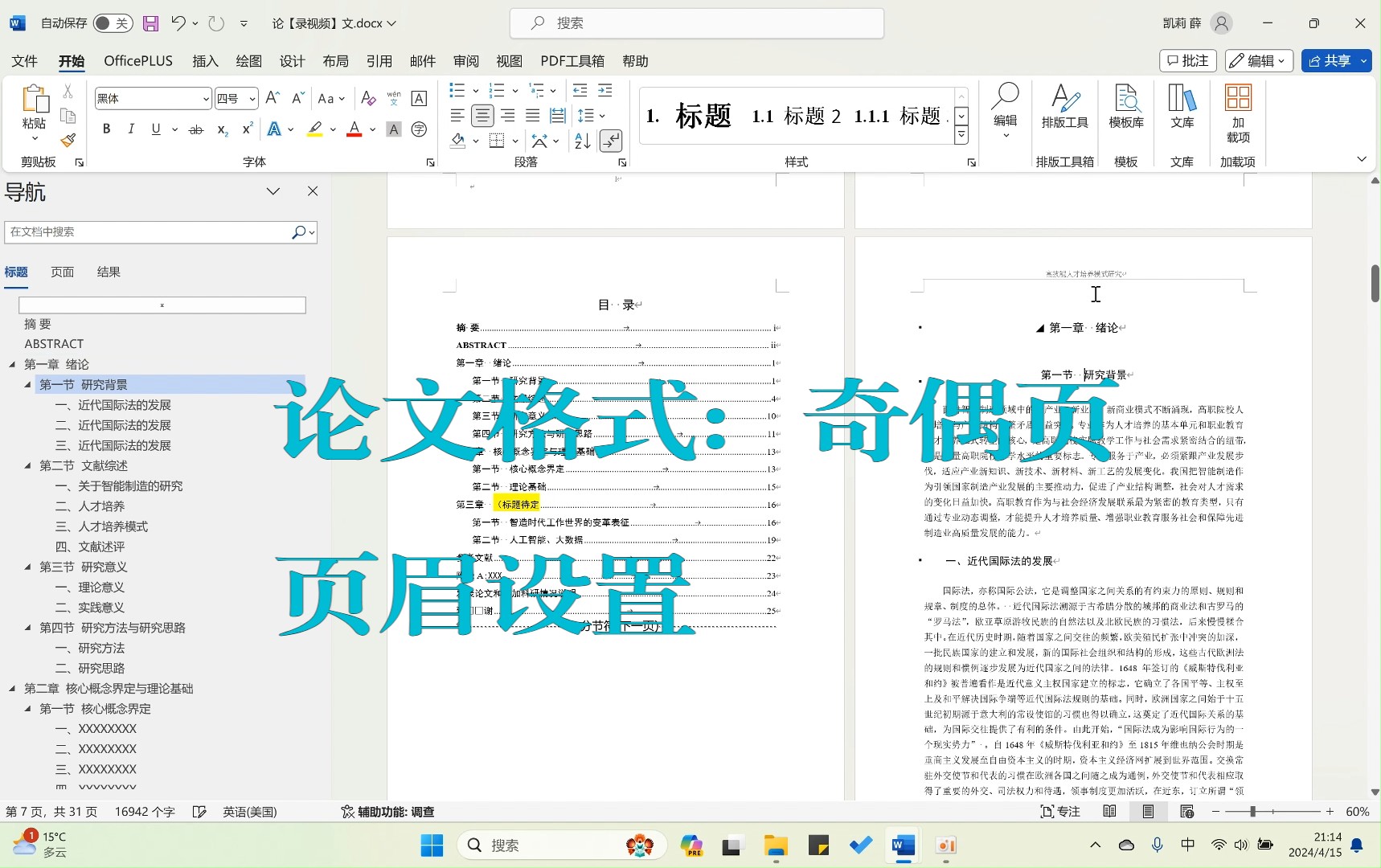
Task: Toggle underline formatting
Action: [155, 129]
